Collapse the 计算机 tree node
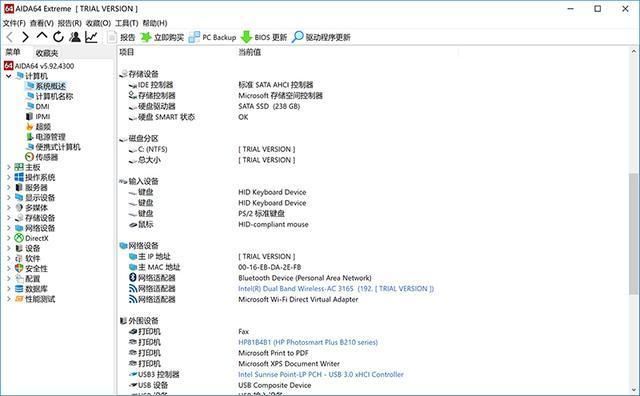The width and height of the screenshot is (640, 396). tap(9, 76)
